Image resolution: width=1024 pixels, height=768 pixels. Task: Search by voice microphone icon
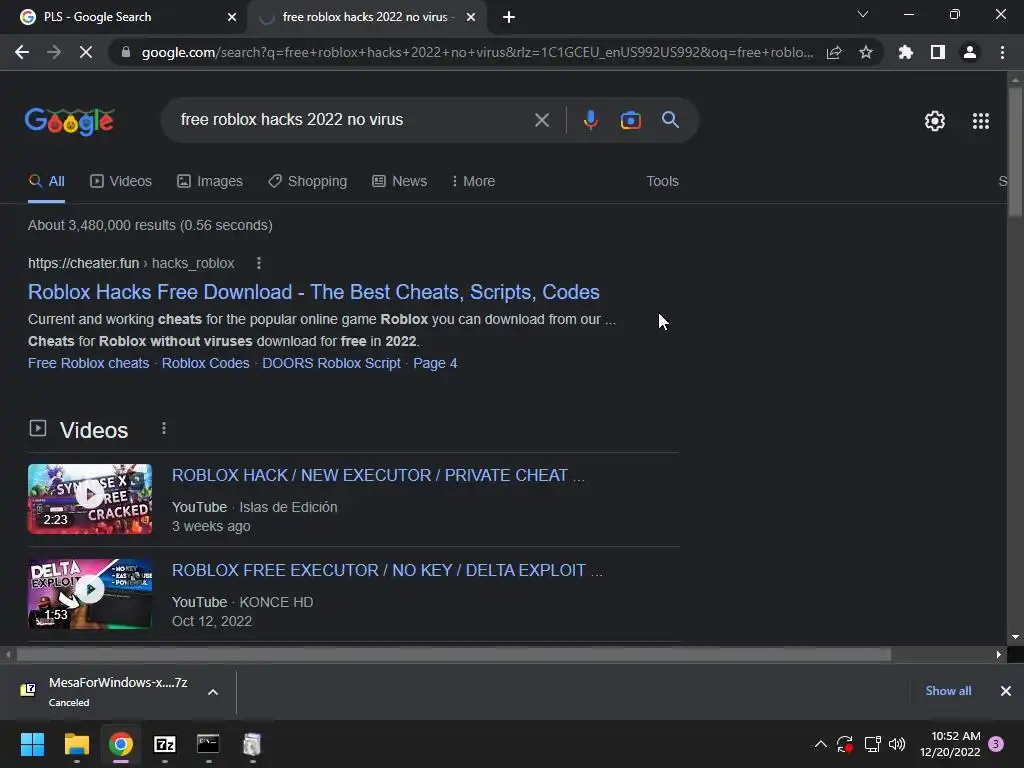pyautogui.click(x=590, y=120)
